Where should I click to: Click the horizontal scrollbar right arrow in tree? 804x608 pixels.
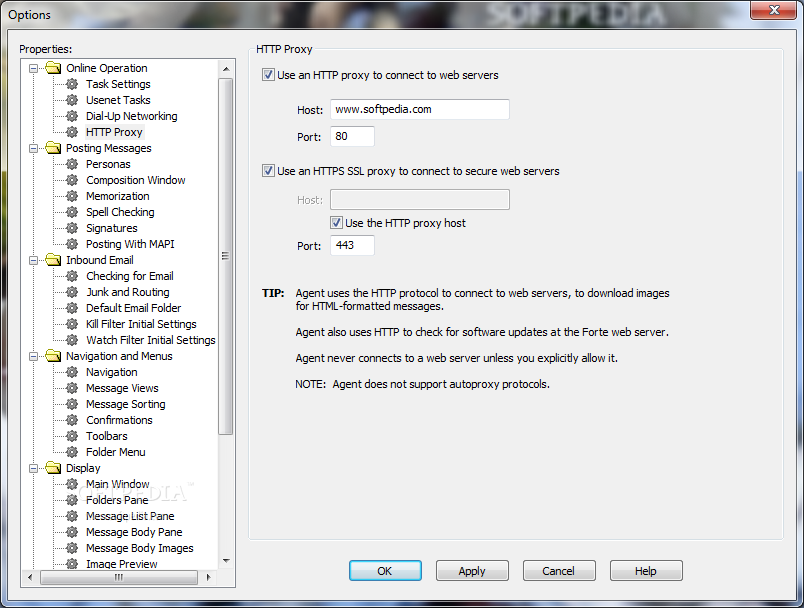point(208,577)
